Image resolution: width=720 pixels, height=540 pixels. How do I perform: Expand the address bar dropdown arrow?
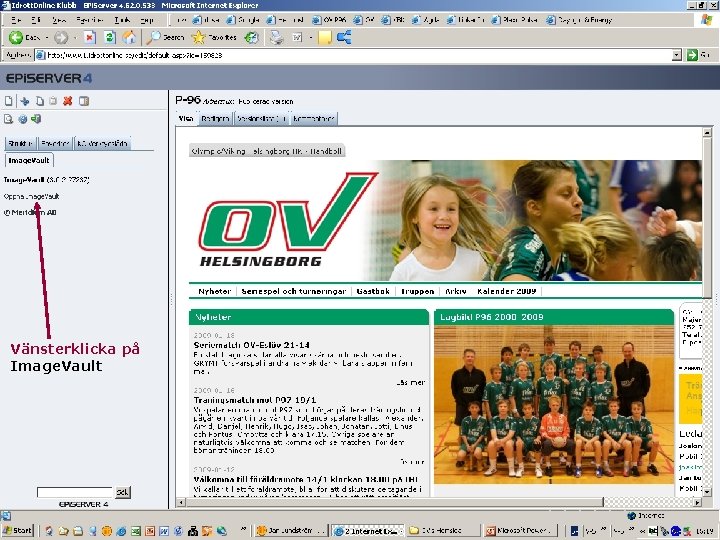tap(676, 55)
